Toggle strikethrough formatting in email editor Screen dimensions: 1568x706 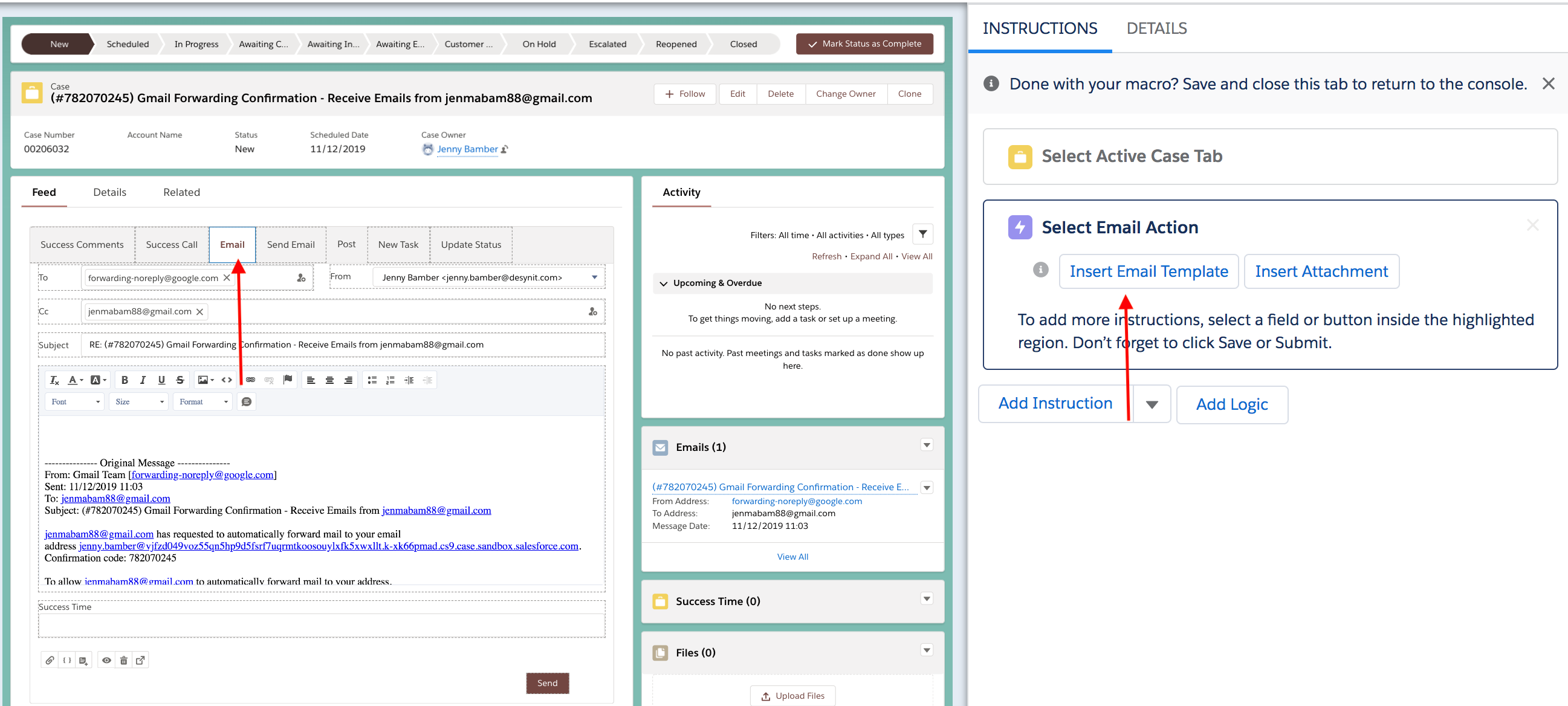point(180,380)
